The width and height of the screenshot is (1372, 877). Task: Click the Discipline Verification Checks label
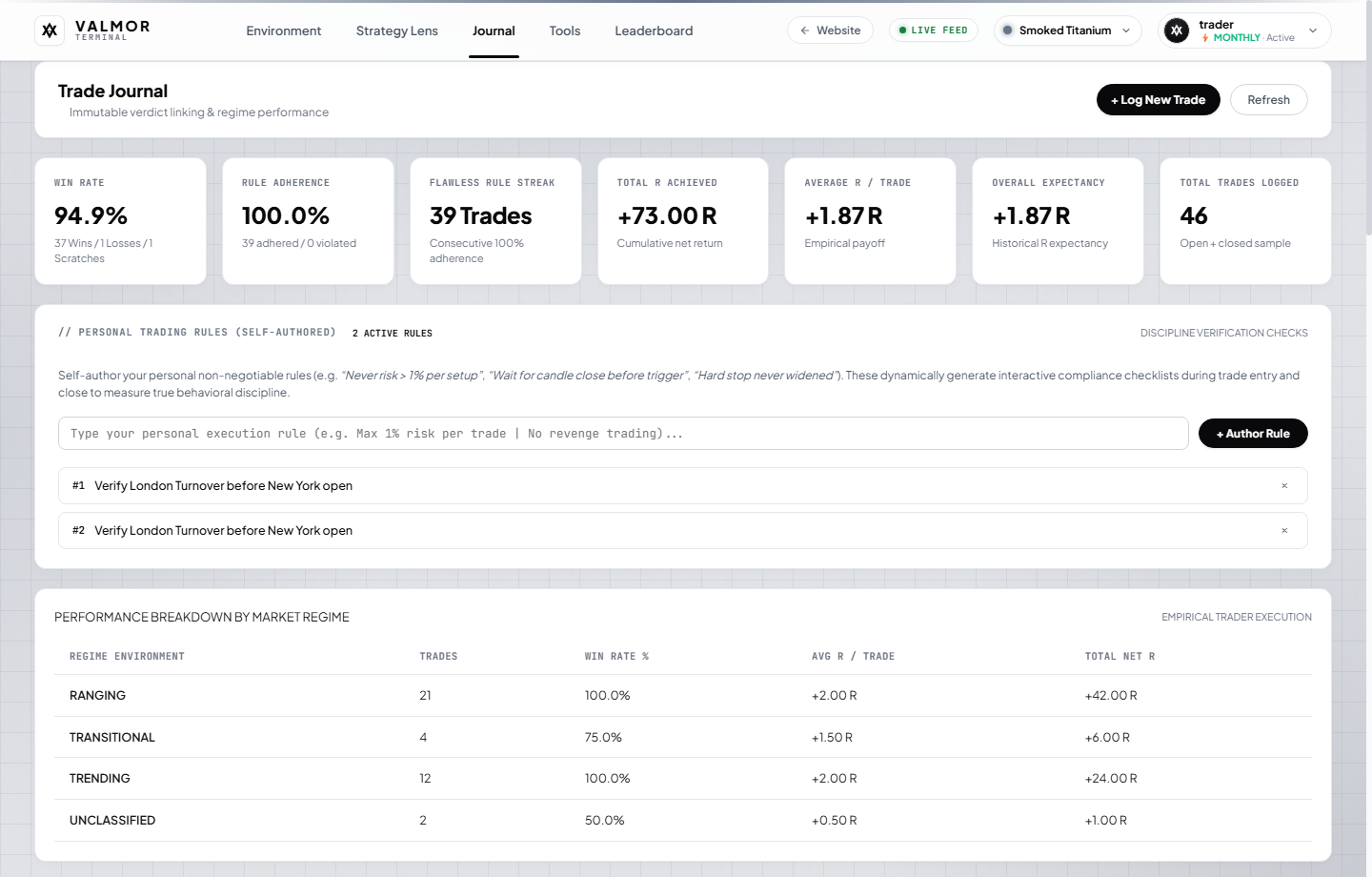[1224, 334]
